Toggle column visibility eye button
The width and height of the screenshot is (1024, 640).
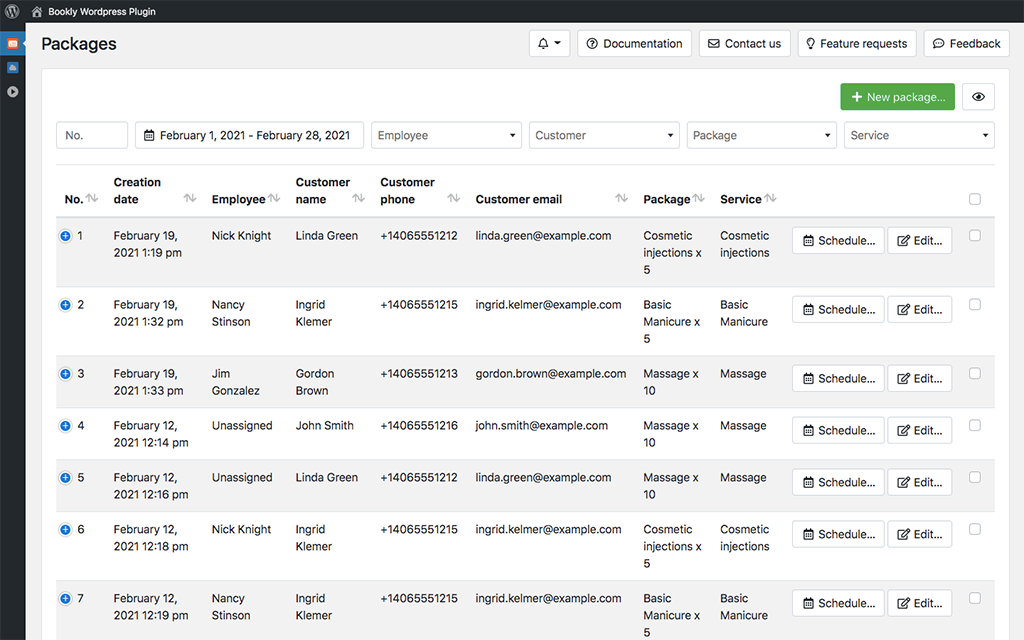click(978, 97)
